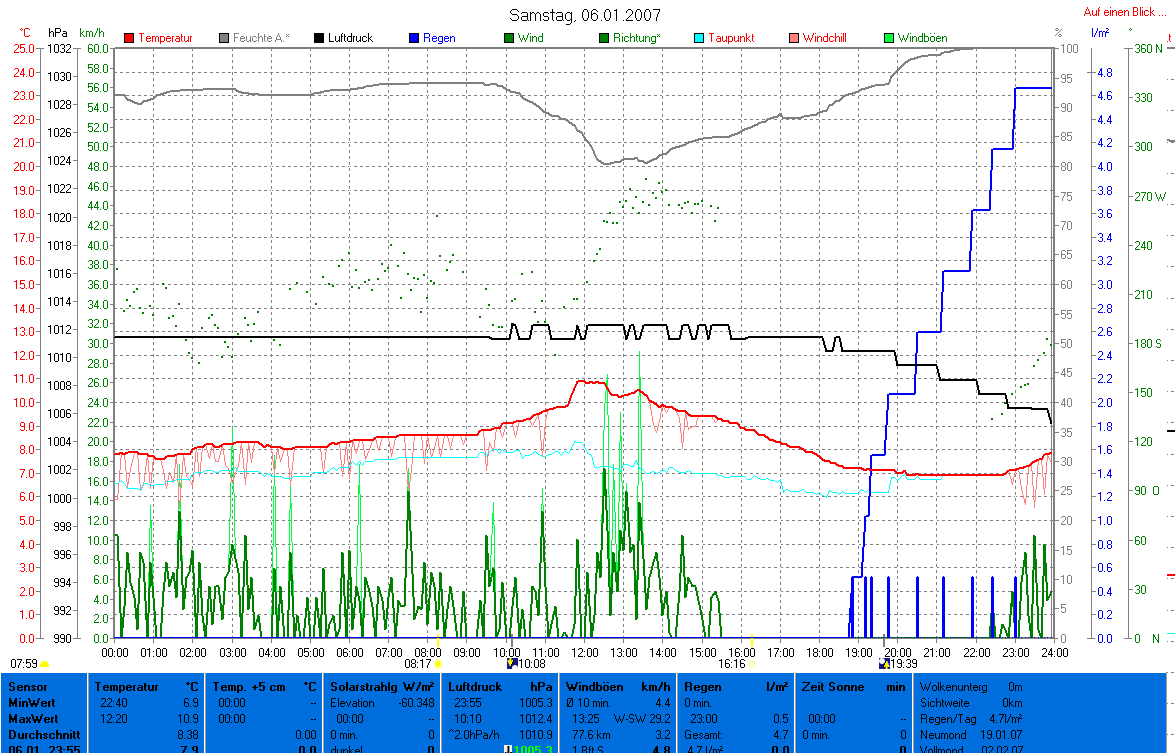
Task: Click the cyan Taupunkt legend icon
Action: [700, 38]
